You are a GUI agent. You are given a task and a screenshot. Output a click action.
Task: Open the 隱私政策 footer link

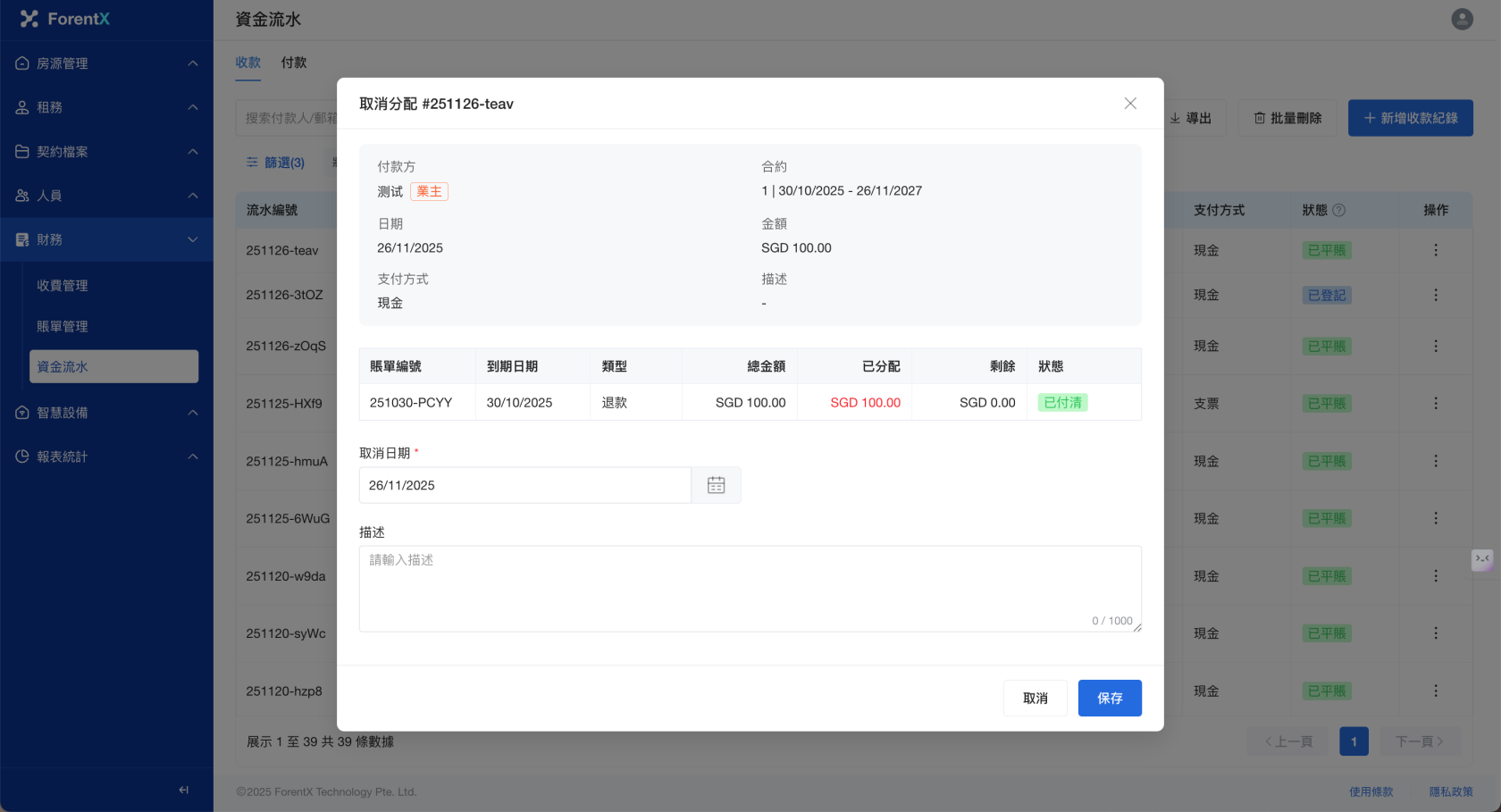tap(1450, 791)
